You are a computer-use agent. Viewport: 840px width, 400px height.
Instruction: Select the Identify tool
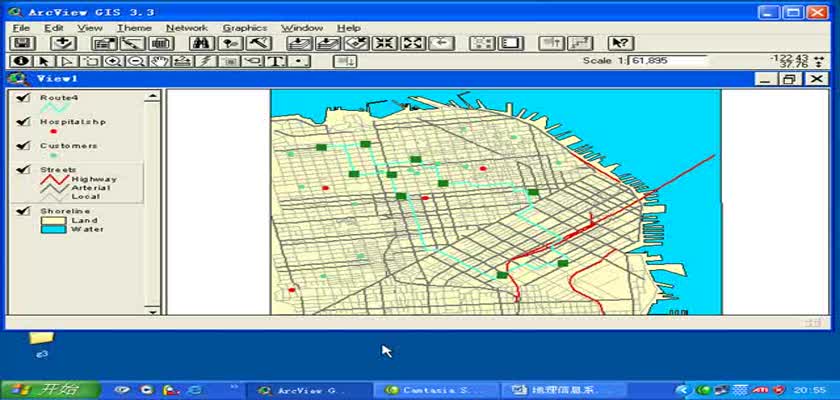tap(23, 61)
